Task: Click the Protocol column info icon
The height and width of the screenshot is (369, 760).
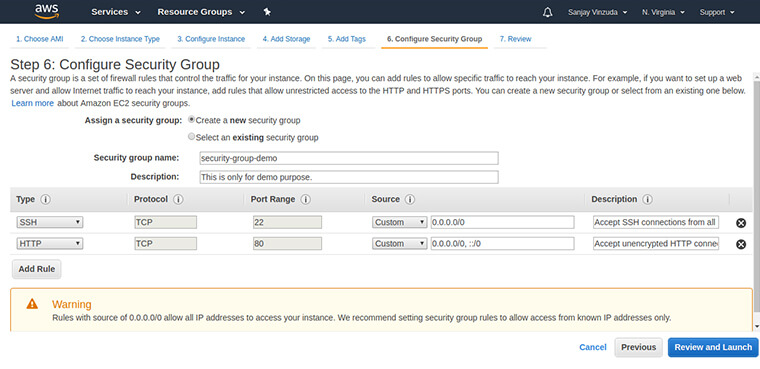Action: point(178,199)
